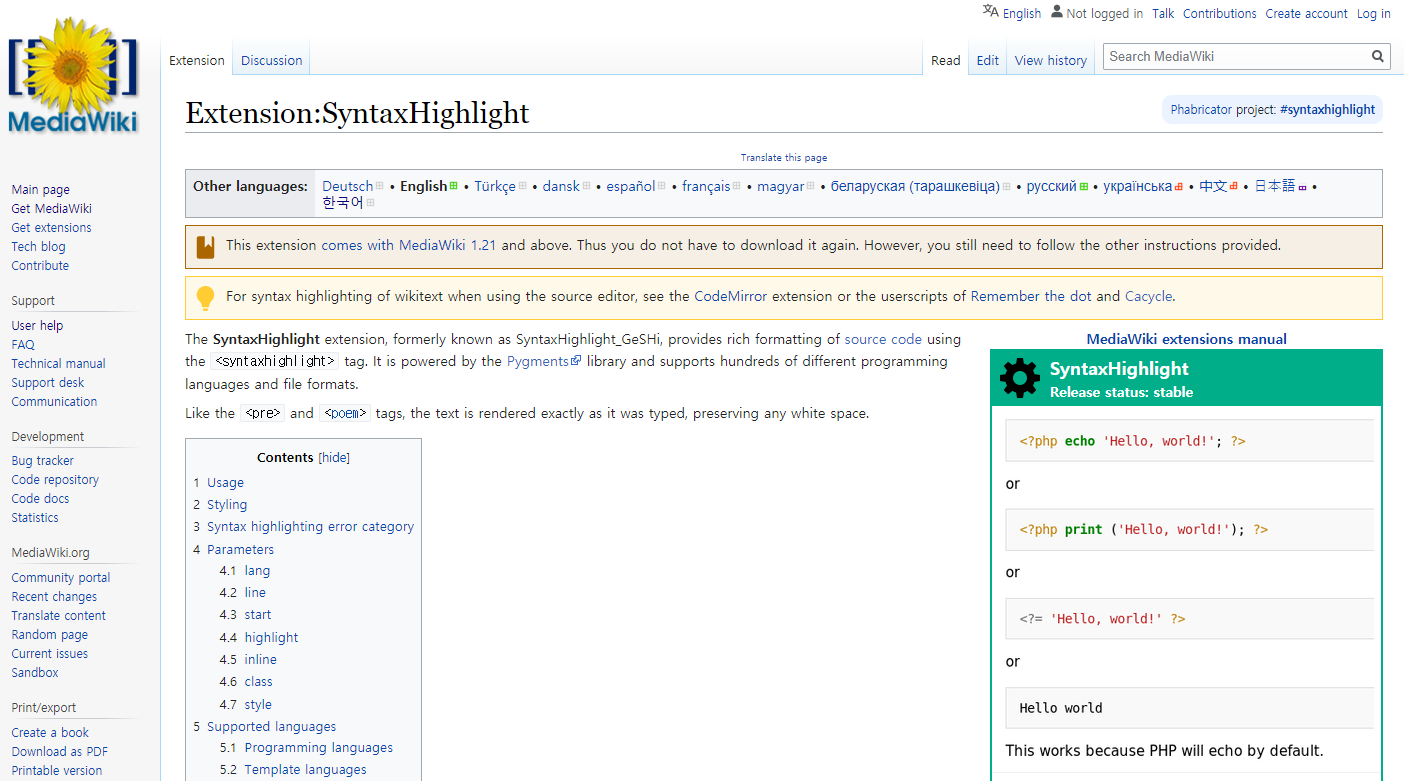1404x781 pixels.
Task: Open the comes with MediaWiki 1.21 link
Action: [x=409, y=245]
